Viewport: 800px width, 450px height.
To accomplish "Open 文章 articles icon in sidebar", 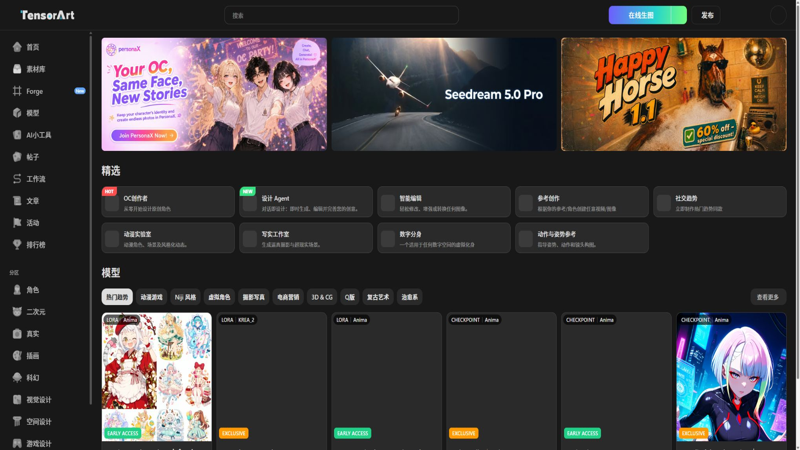I will (x=17, y=201).
